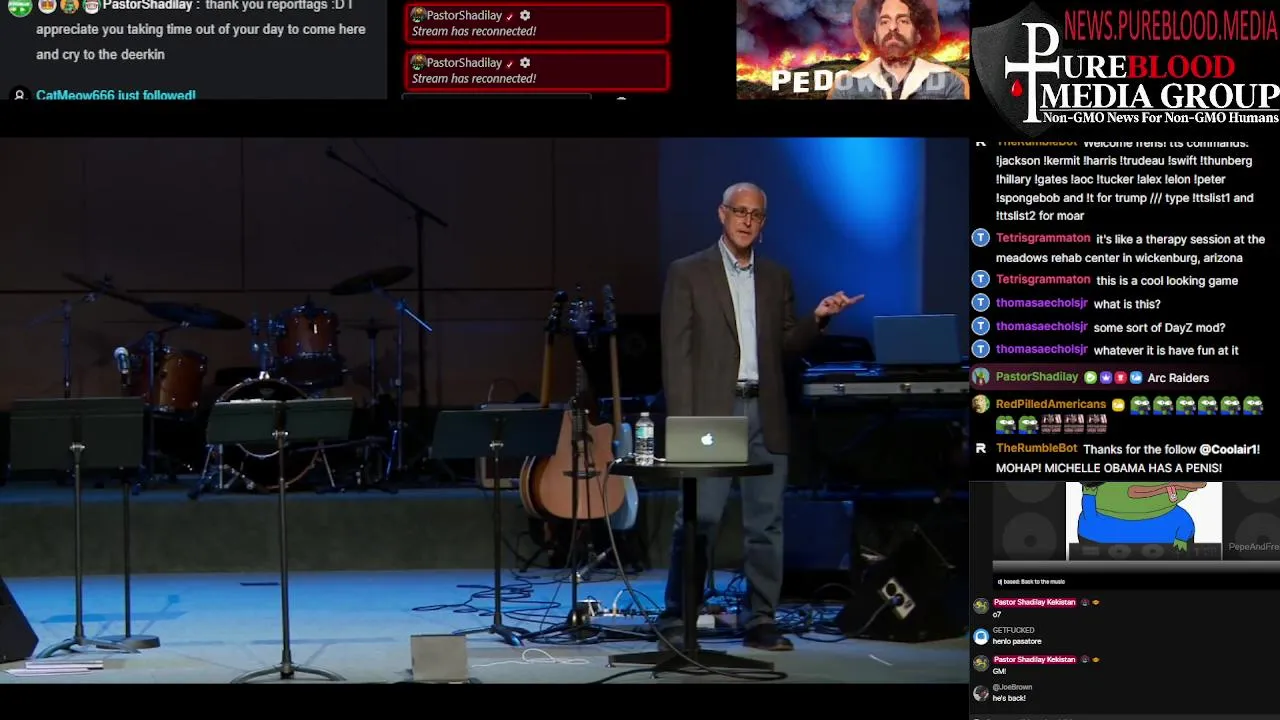Click verified check in first reconnect notice
Screen dimensions: 1280x720
pos(510,17)
